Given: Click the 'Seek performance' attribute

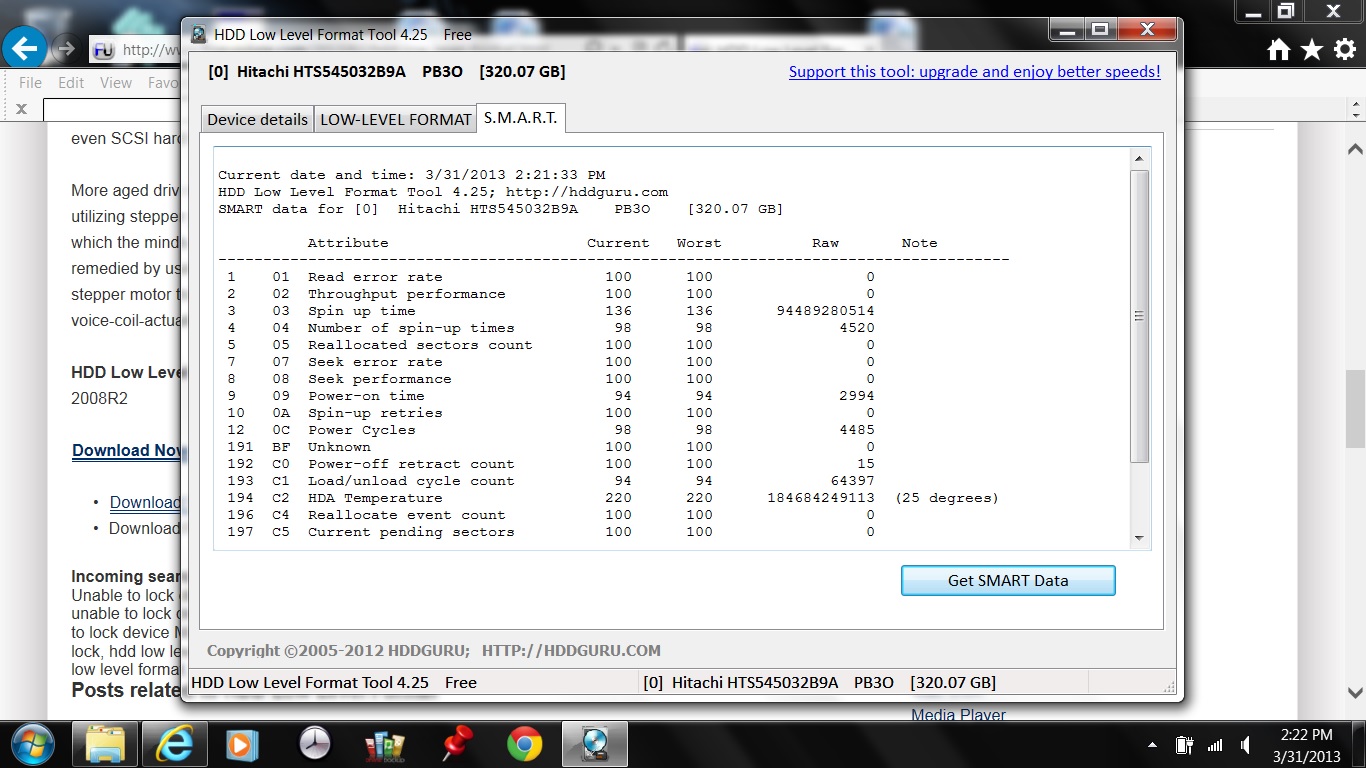Looking at the screenshot, I should (x=379, y=379).
